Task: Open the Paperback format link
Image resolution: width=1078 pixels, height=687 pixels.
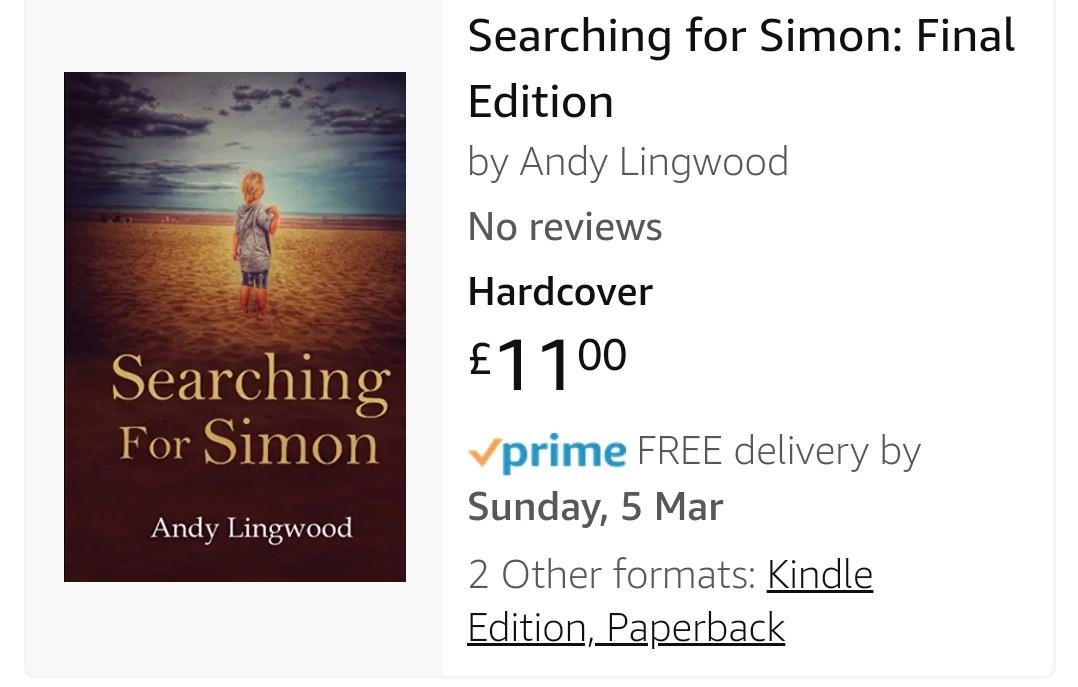Action: pos(696,628)
